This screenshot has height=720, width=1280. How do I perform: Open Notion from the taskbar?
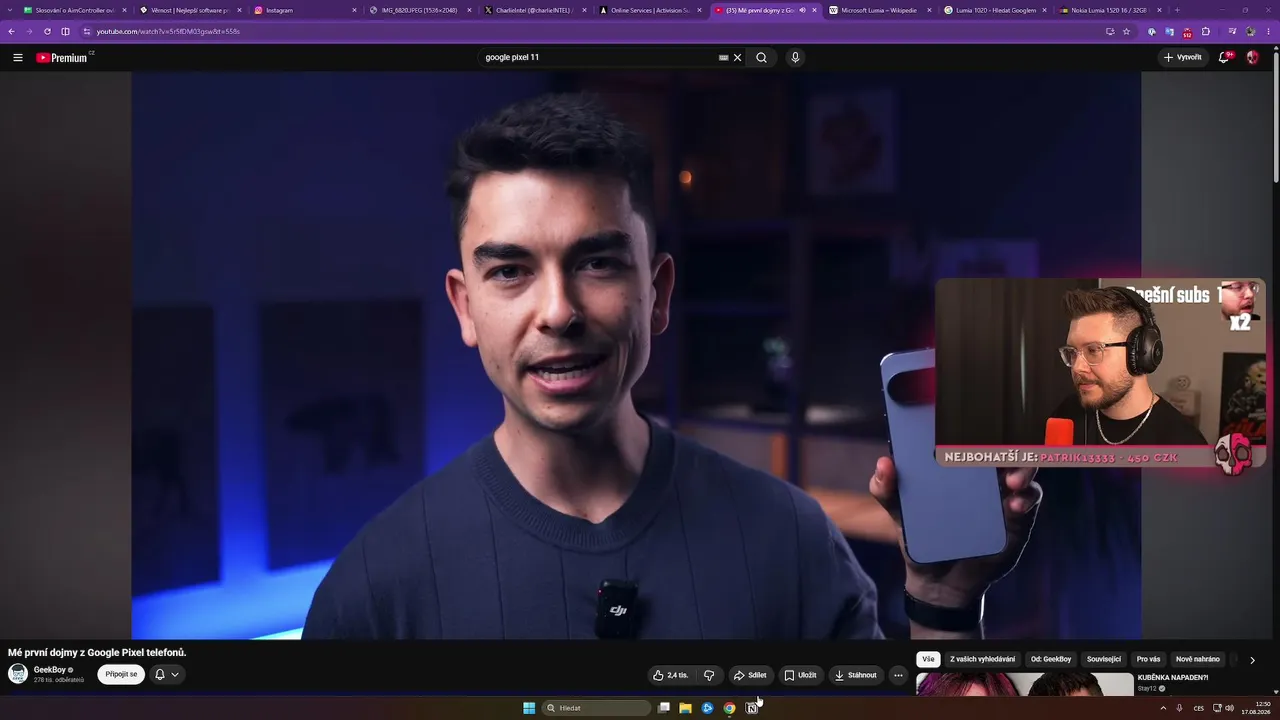point(751,708)
